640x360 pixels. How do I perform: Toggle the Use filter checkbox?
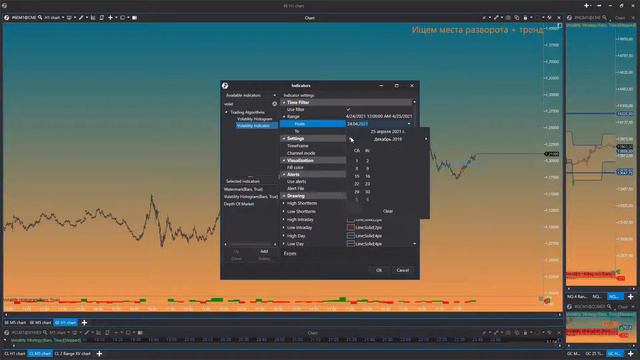coord(348,109)
